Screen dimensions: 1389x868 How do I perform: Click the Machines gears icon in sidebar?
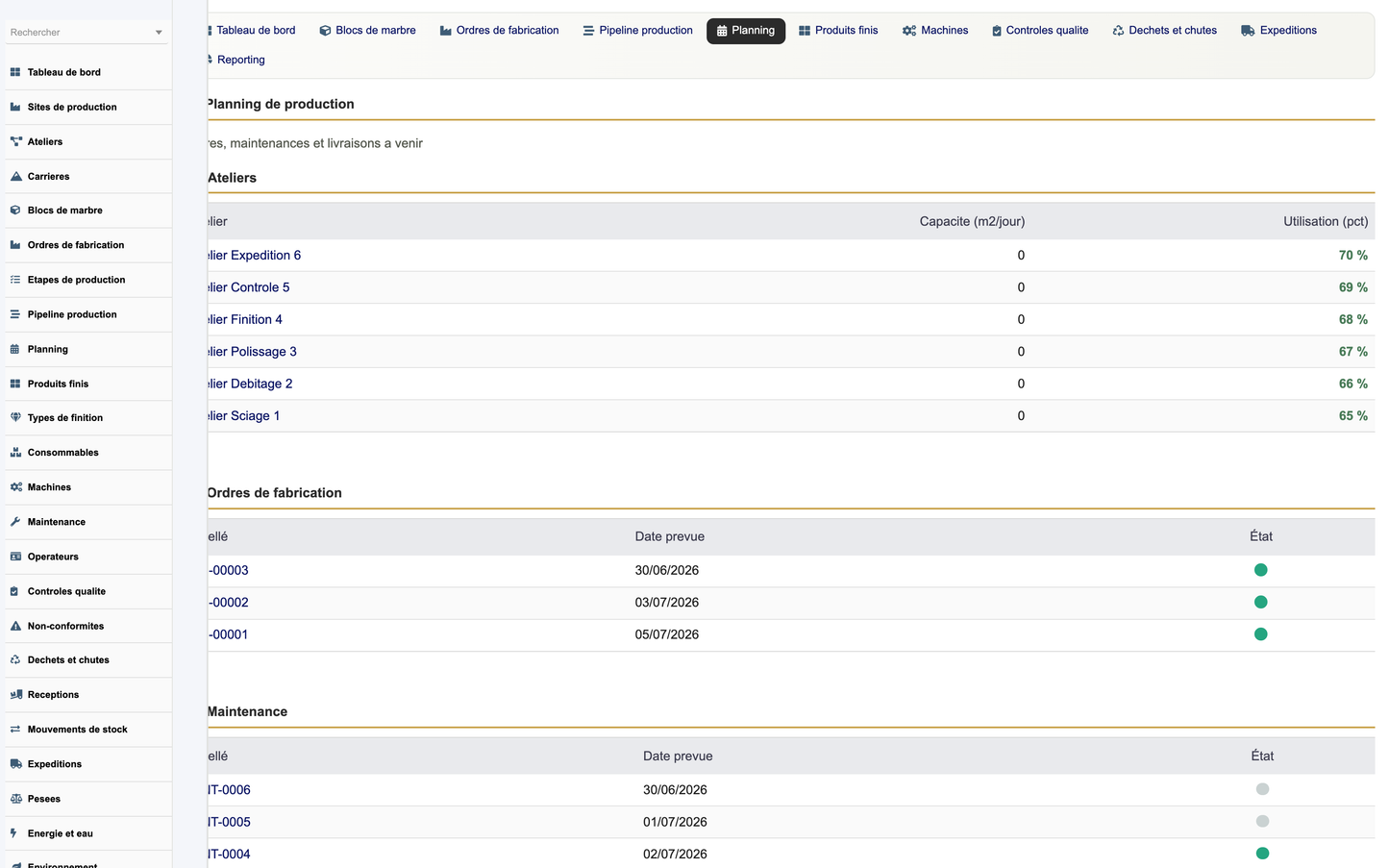[x=15, y=487]
